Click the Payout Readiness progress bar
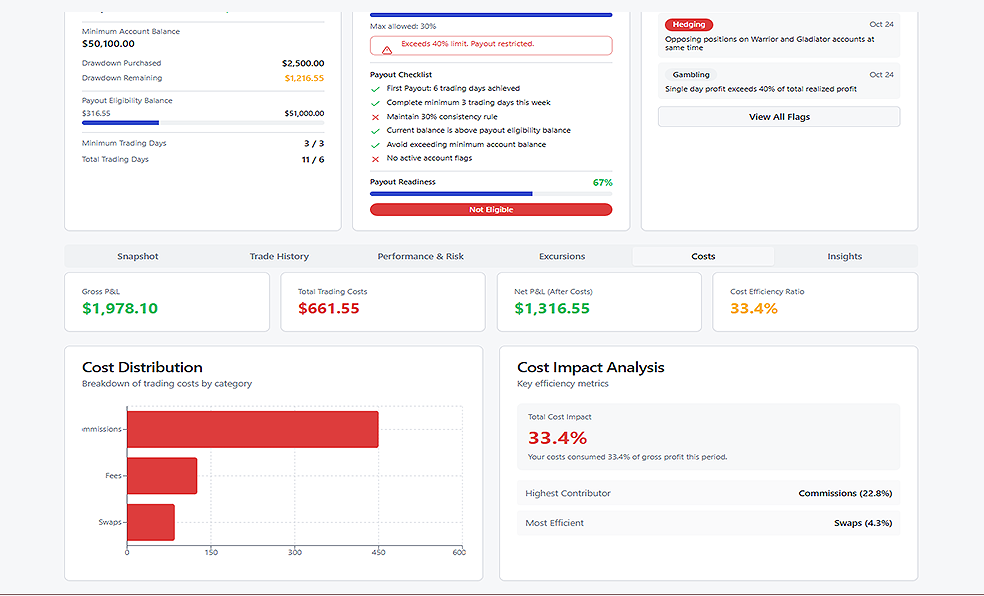The width and height of the screenshot is (984, 596). [491, 194]
